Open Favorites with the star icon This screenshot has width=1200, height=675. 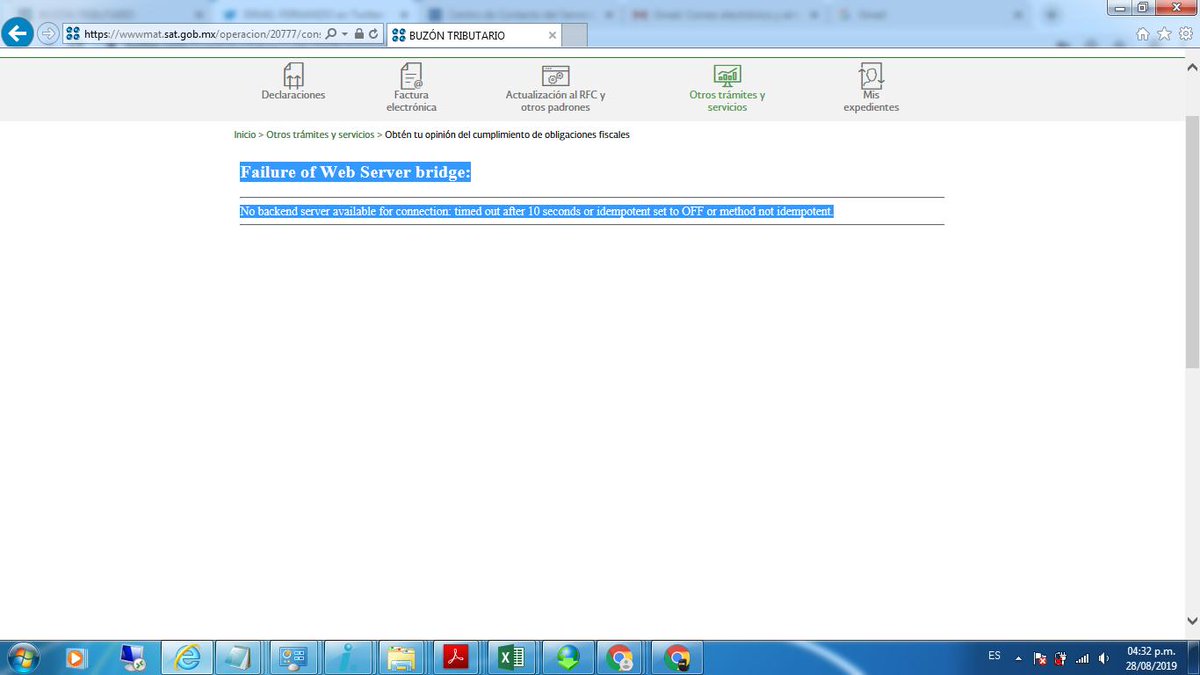(x=1164, y=34)
